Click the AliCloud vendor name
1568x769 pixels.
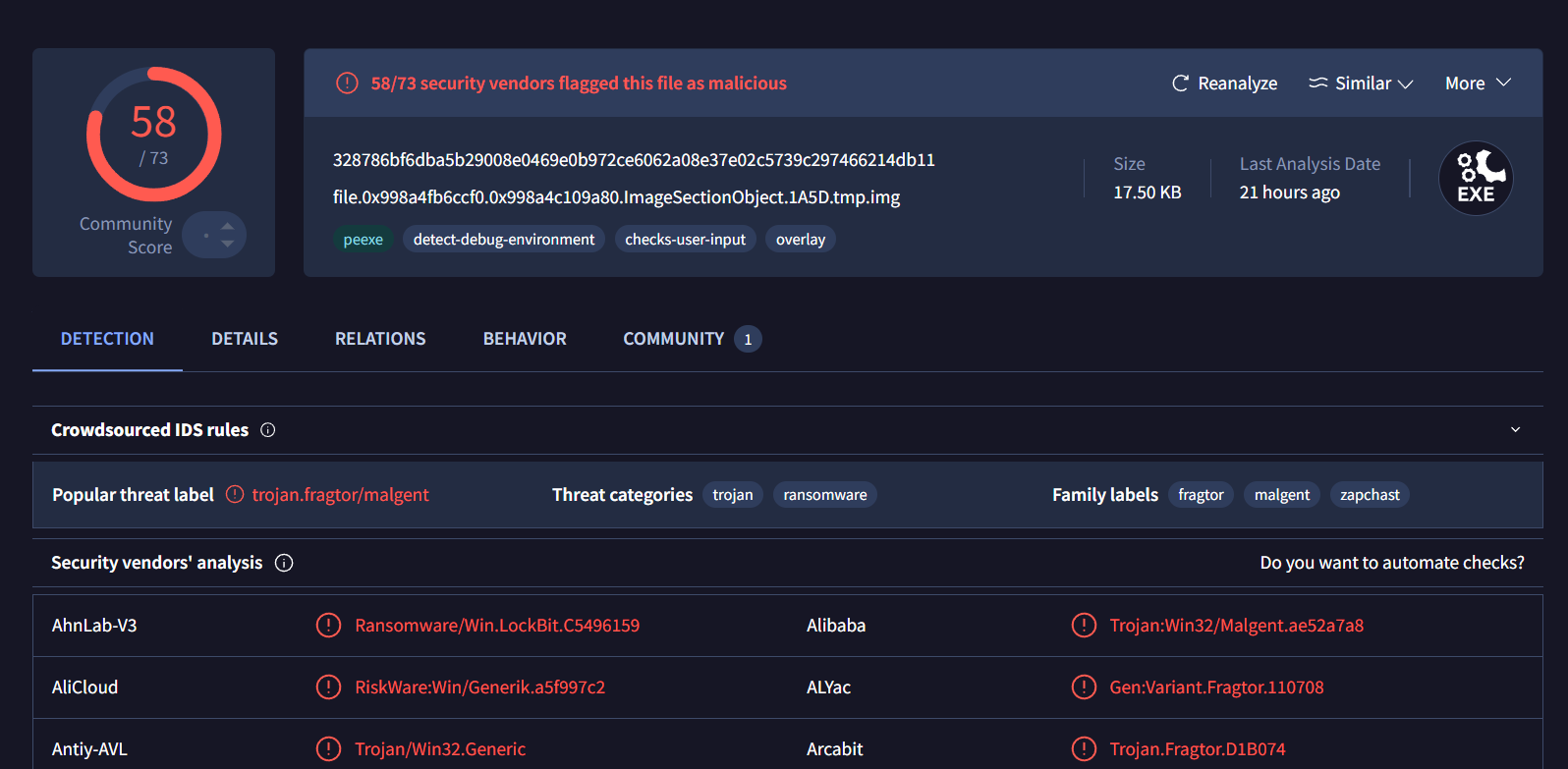[x=84, y=687]
